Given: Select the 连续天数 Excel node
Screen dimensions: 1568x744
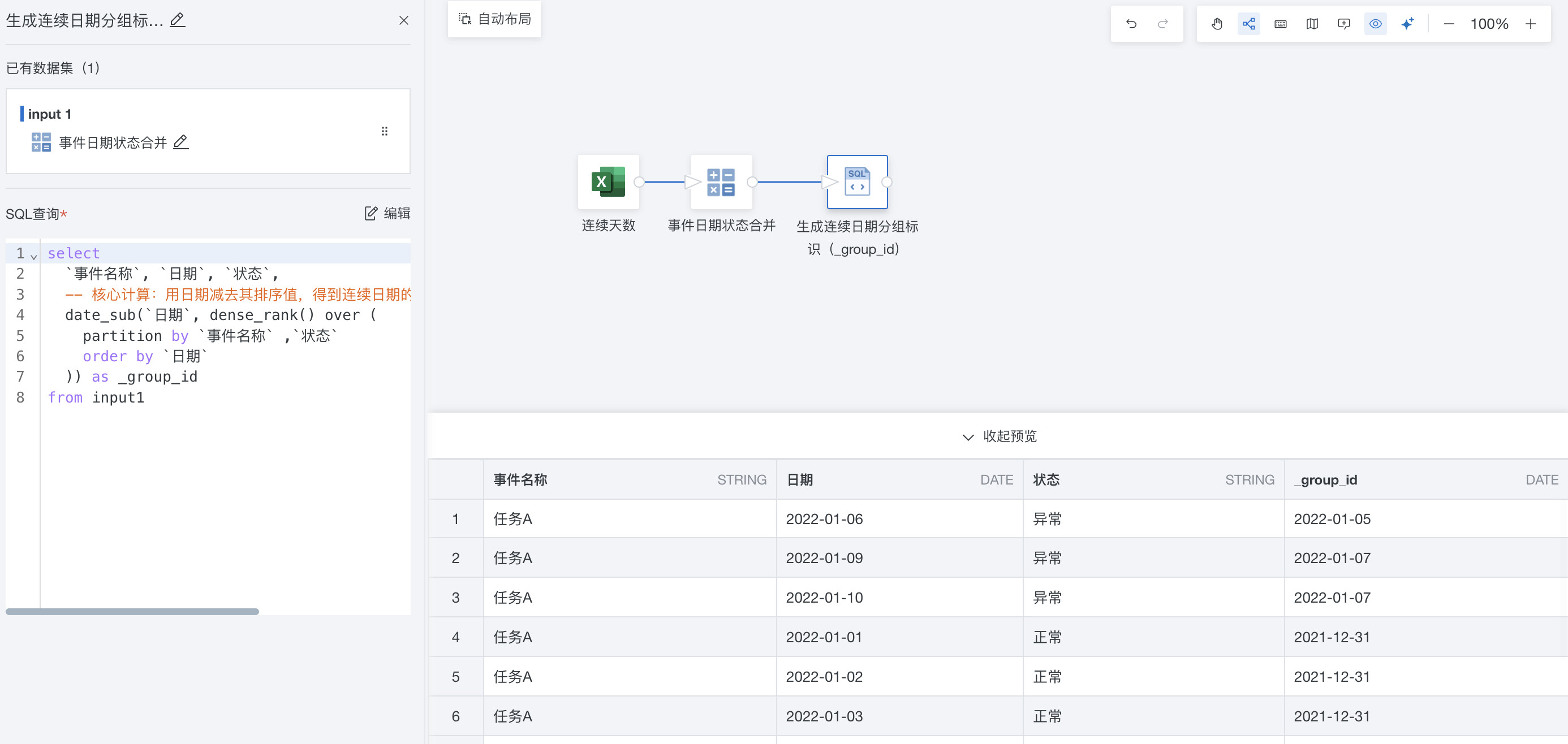Looking at the screenshot, I should pyautogui.click(x=608, y=182).
